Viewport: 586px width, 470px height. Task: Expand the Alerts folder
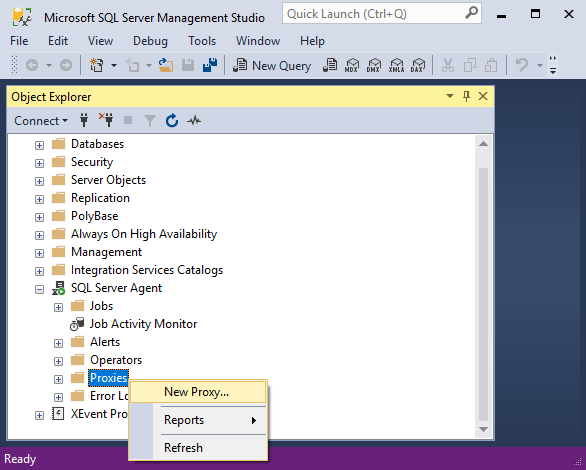pyautogui.click(x=58, y=343)
